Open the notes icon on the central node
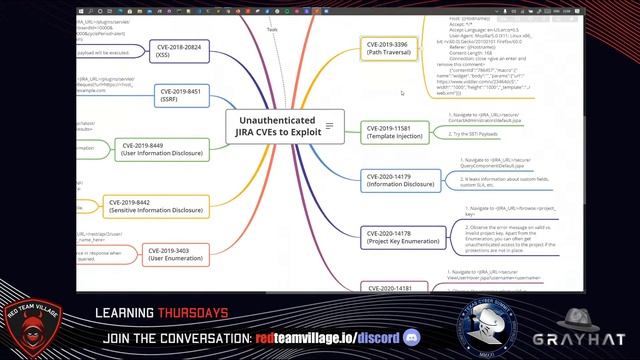640x360 pixels. click(329, 126)
